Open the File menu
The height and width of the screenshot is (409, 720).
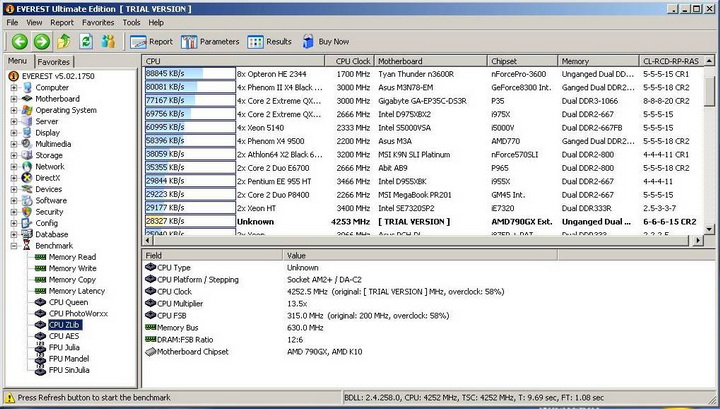[x=12, y=22]
